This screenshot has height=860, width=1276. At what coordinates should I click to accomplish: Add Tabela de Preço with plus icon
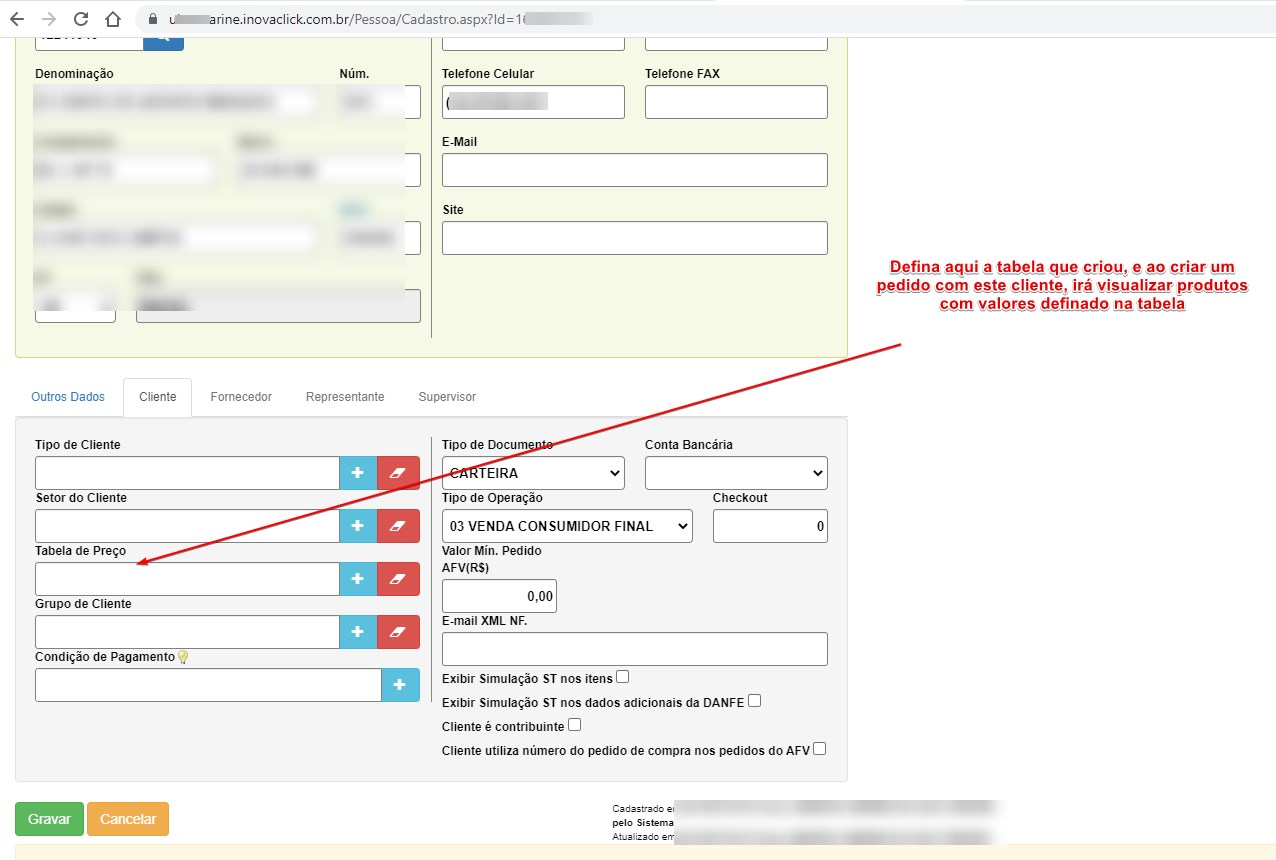(357, 579)
